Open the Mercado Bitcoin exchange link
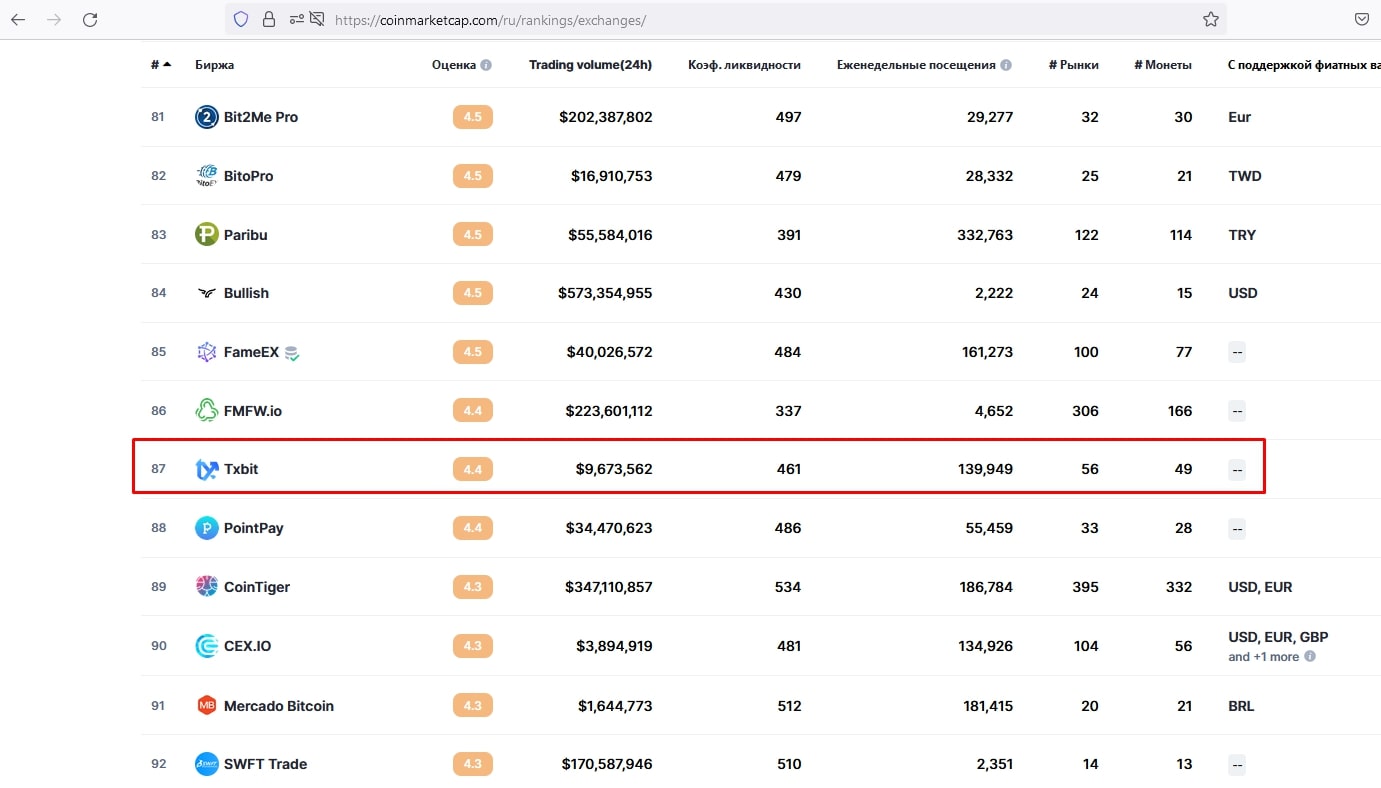Viewport: 1381px width, 788px height. click(279, 706)
